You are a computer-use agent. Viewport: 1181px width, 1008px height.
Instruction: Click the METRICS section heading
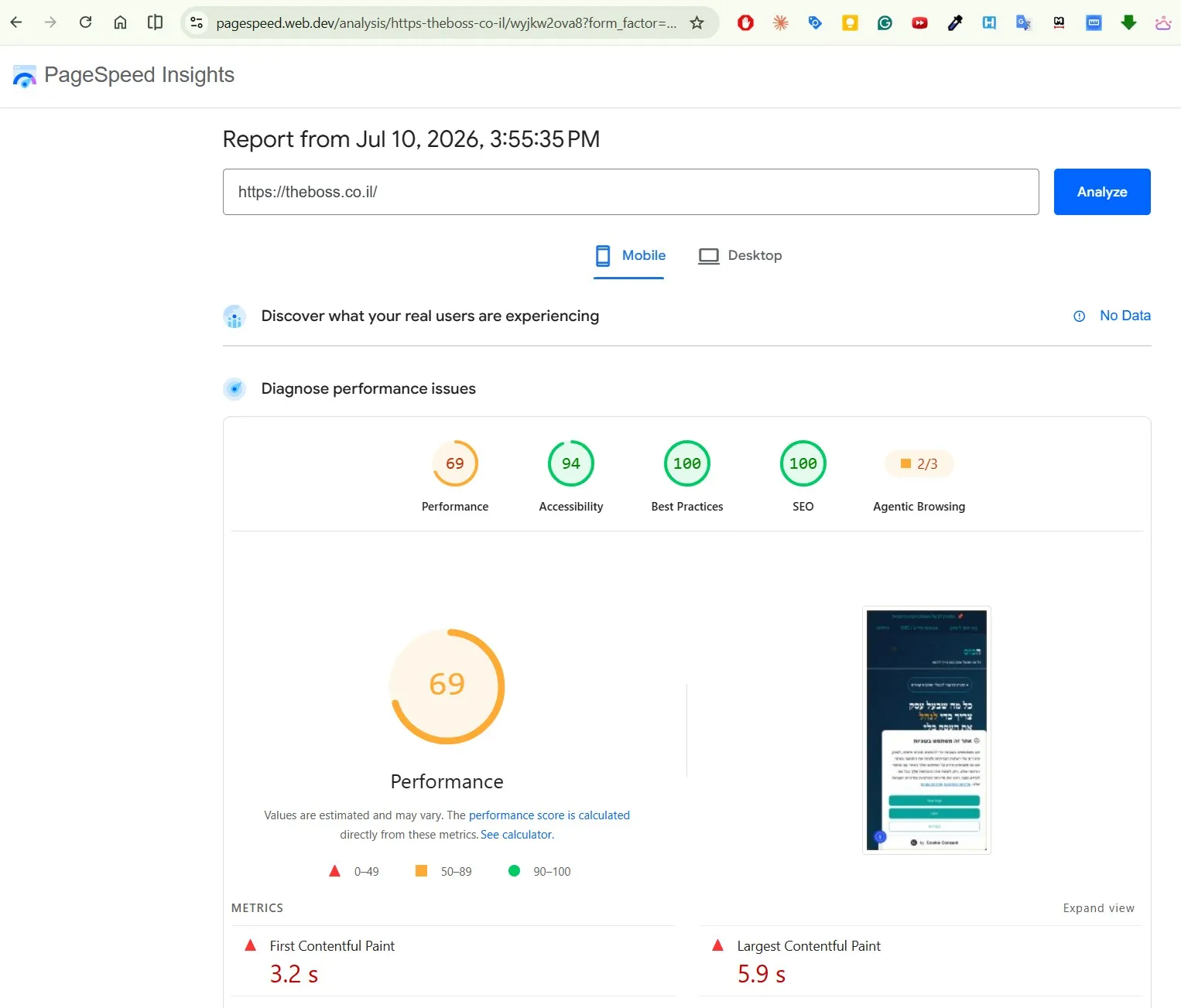(257, 908)
